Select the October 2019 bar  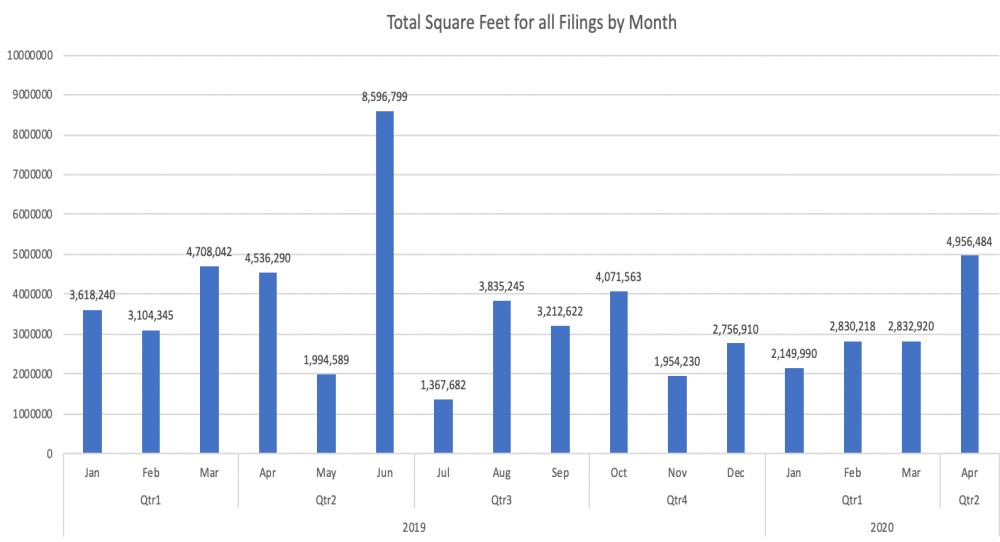[x=619, y=372]
